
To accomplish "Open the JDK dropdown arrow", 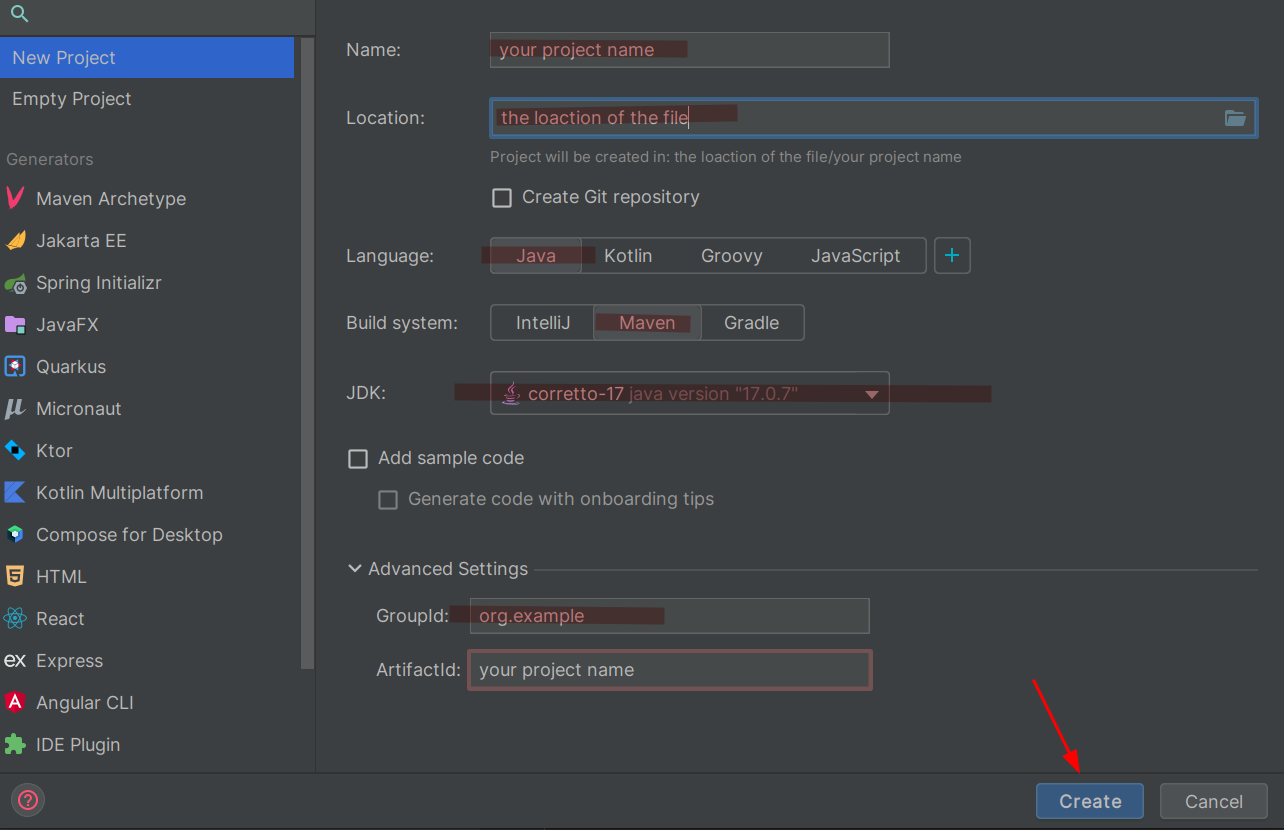I will tap(871, 394).
